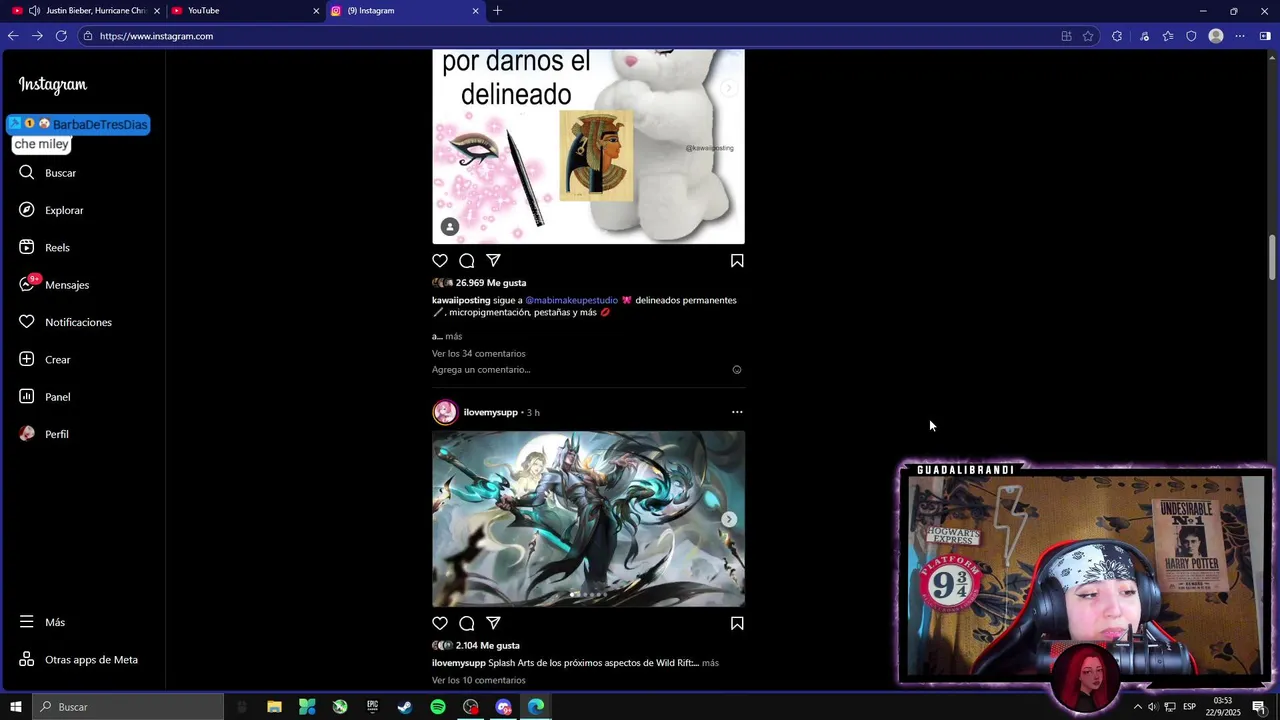Show tagged people on kawaiiposting image
The width and height of the screenshot is (1280, 720).
[x=450, y=227]
